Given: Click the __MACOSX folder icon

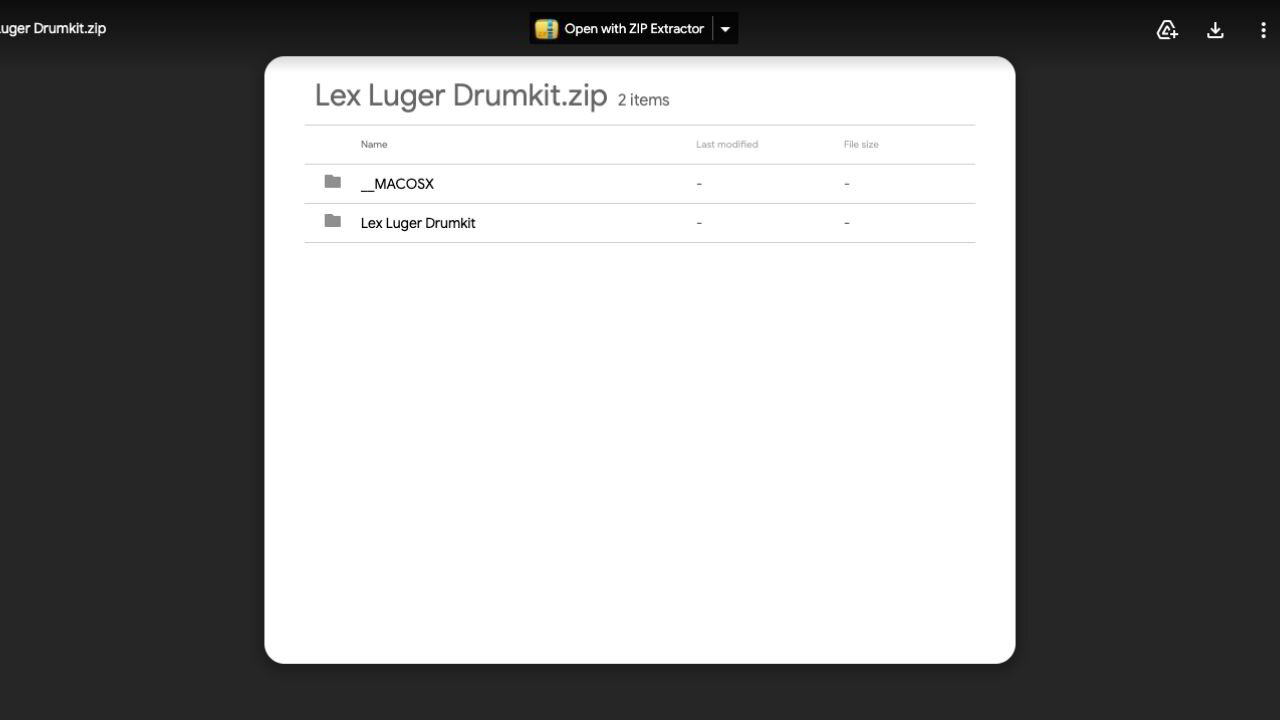Looking at the screenshot, I should (x=333, y=182).
